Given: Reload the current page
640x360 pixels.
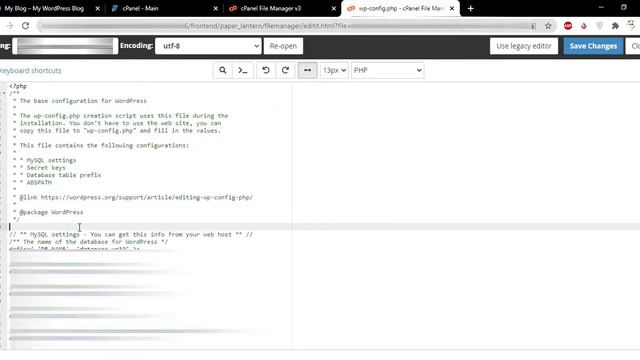Looking at the screenshot, I should pos(25,26).
